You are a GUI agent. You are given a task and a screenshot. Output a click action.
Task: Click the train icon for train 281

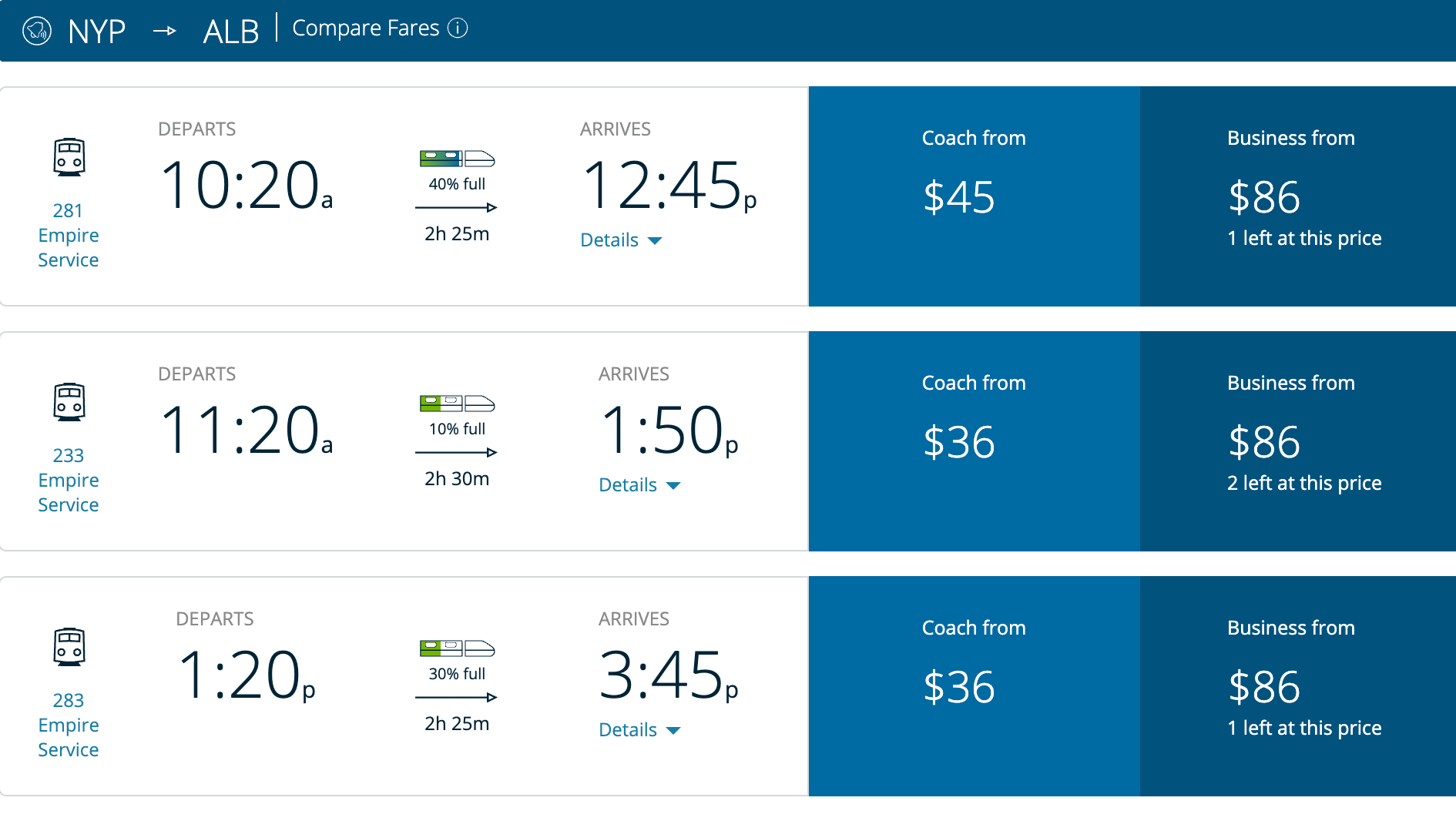pyautogui.click(x=69, y=157)
